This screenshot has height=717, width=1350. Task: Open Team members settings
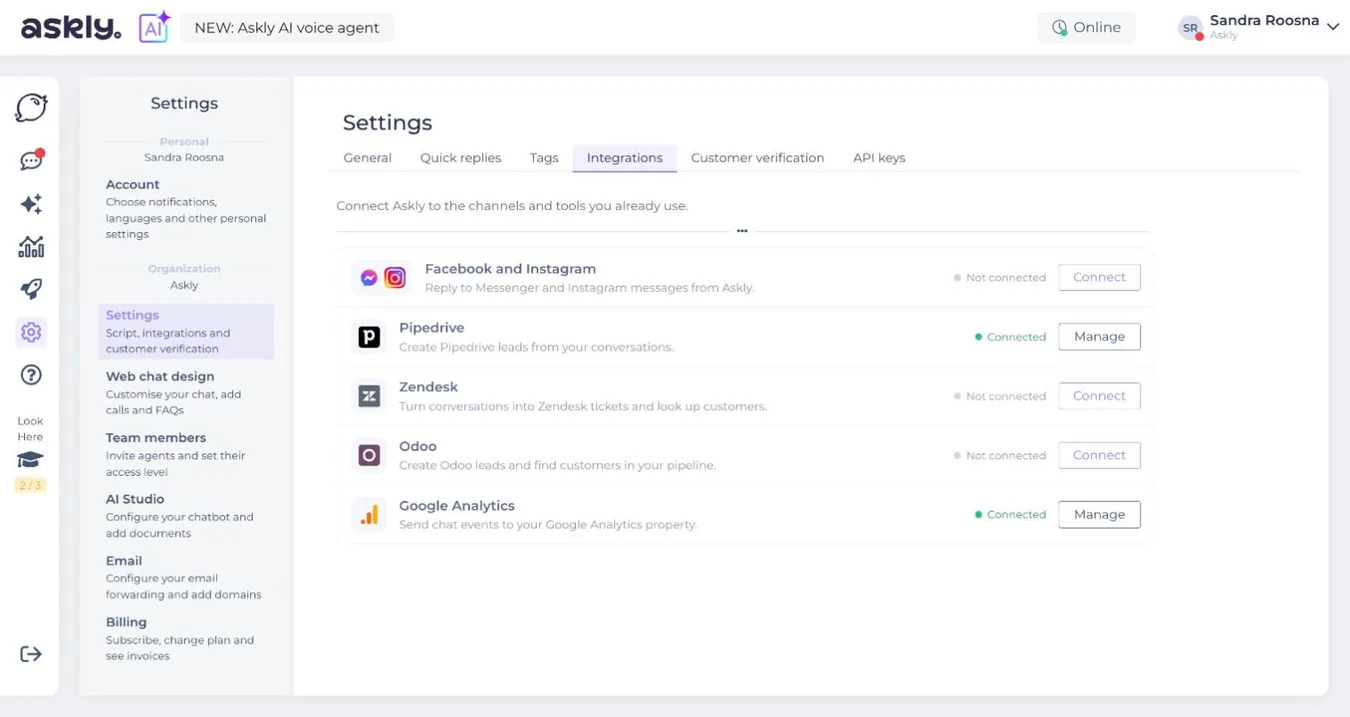186,454
